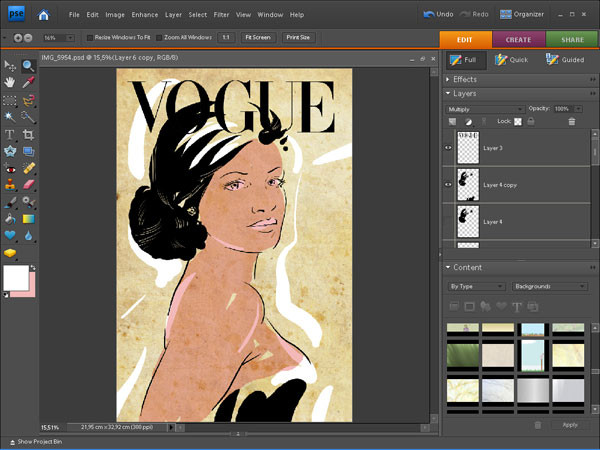Image resolution: width=600 pixels, height=450 pixels.
Task: Toggle Resize Windows To Fit checkbox
Action: pyautogui.click(x=90, y=38)
